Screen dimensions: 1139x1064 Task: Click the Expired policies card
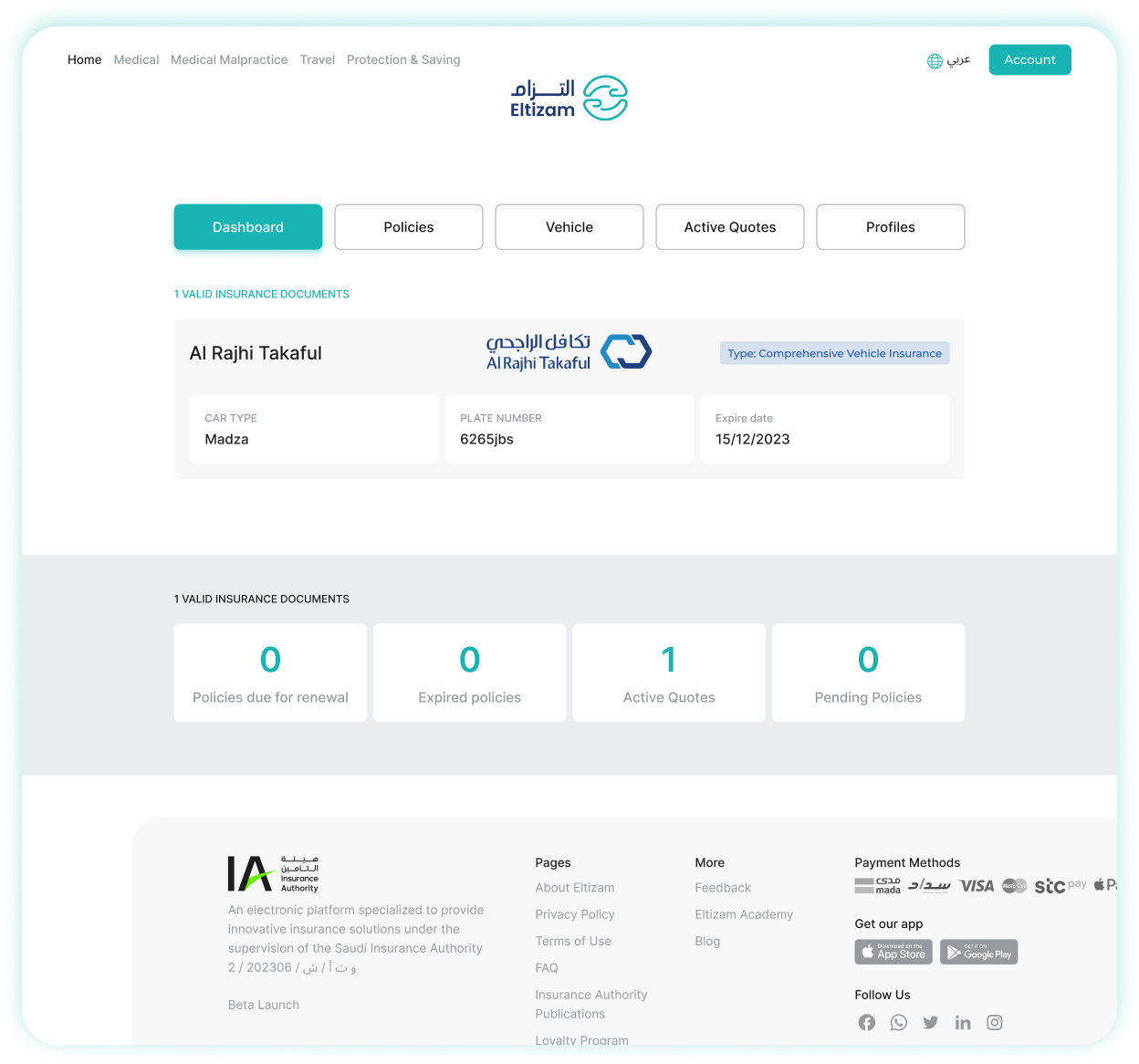point(470,673)
